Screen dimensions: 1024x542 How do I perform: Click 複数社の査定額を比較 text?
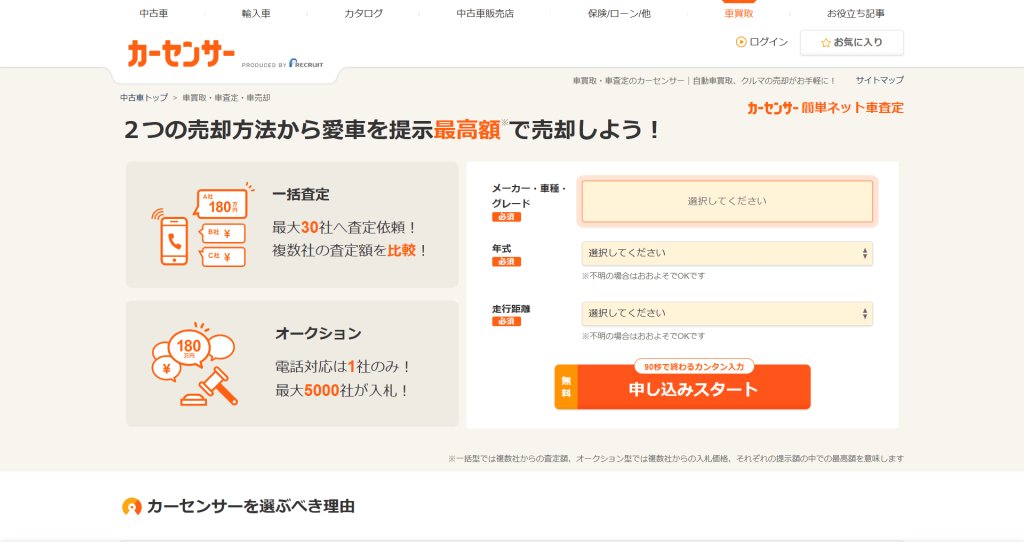pyautogui.click(x=349, y=251)
